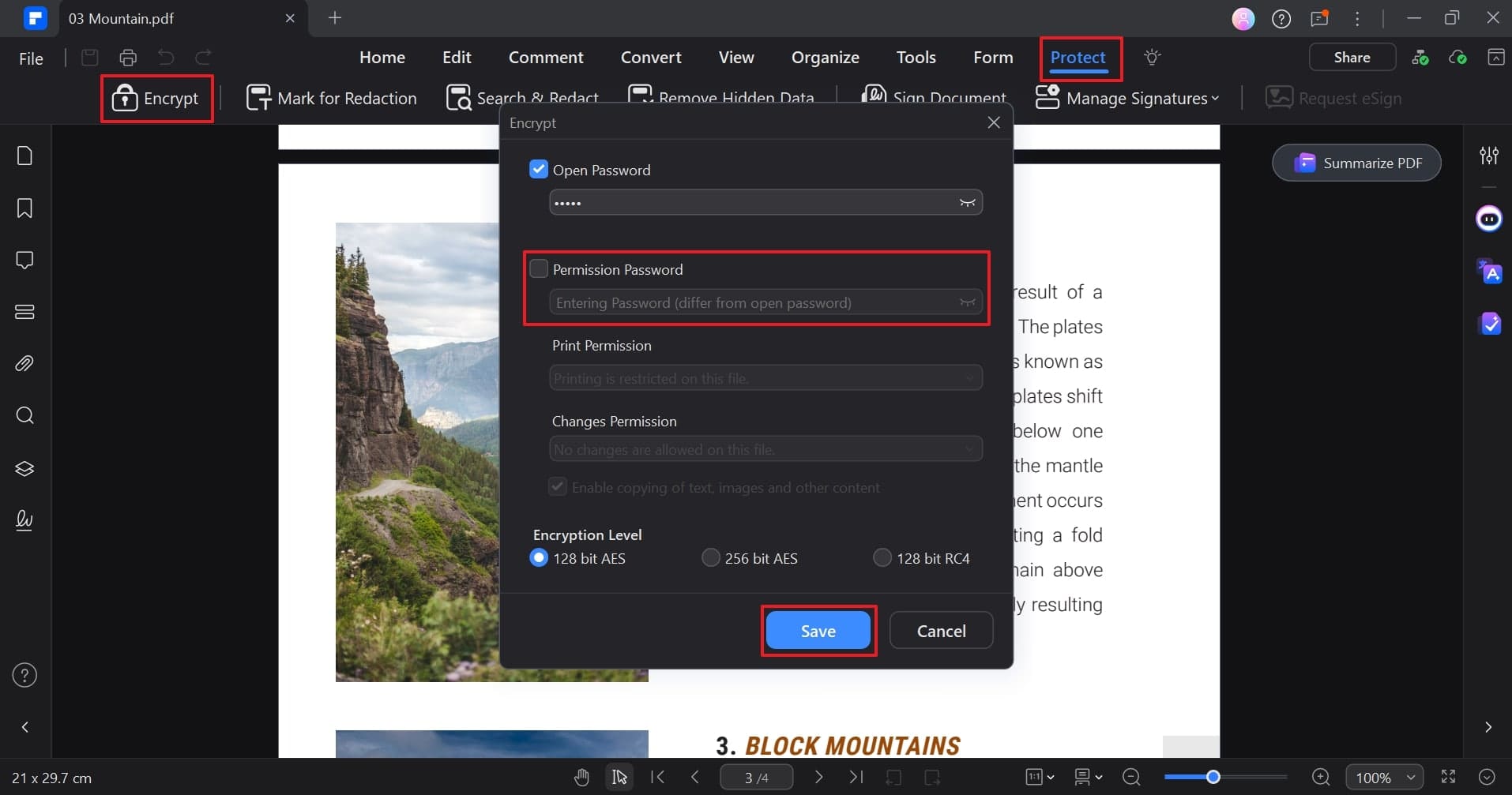Image resolution: width=1512 pixels, height=795 pixels.
Task: Click the print icon in top toolbar
Action: point(128,58)
